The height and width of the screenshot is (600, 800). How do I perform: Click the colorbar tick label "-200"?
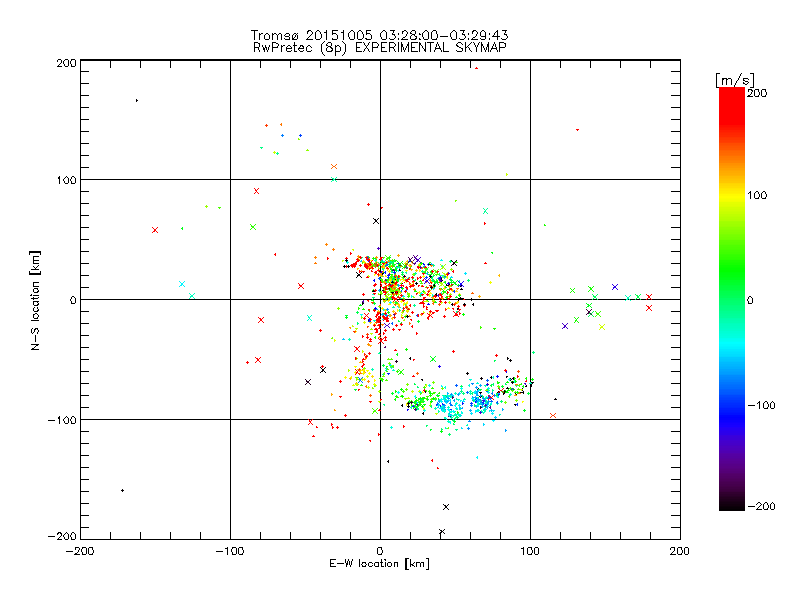pyautogui.click(x=761, y=506)
